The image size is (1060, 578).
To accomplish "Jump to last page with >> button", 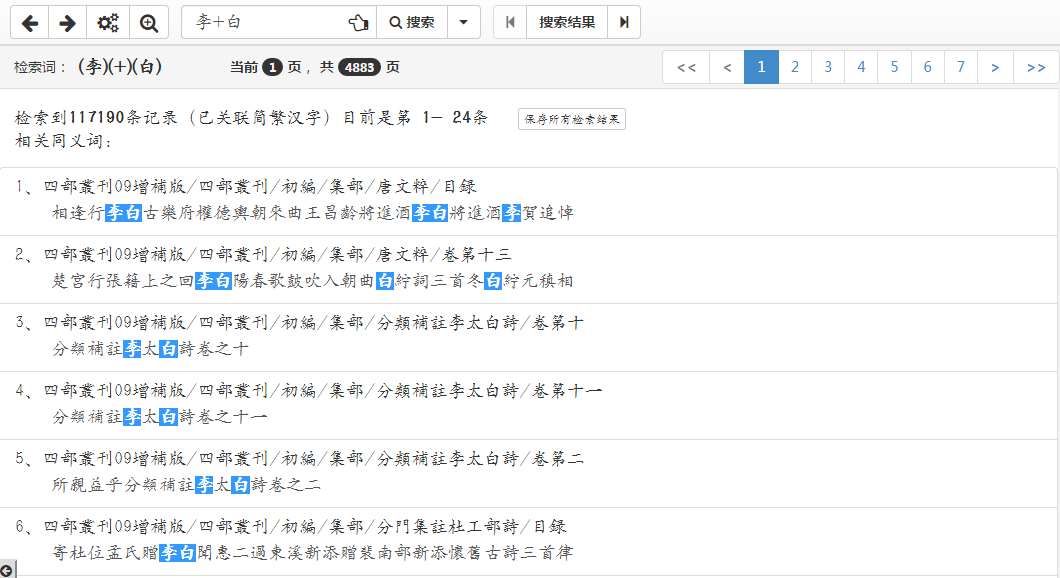I will pyautogui.click(x=1035, y=67).
